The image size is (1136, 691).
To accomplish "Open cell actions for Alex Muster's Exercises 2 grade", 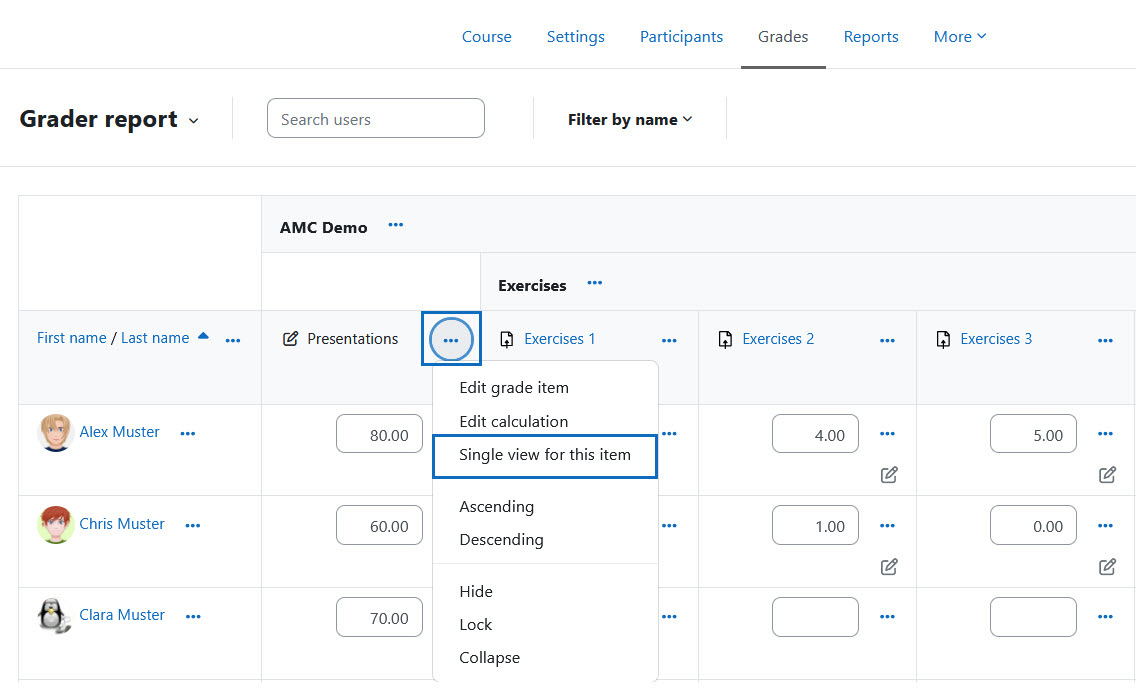I will 888,434.
